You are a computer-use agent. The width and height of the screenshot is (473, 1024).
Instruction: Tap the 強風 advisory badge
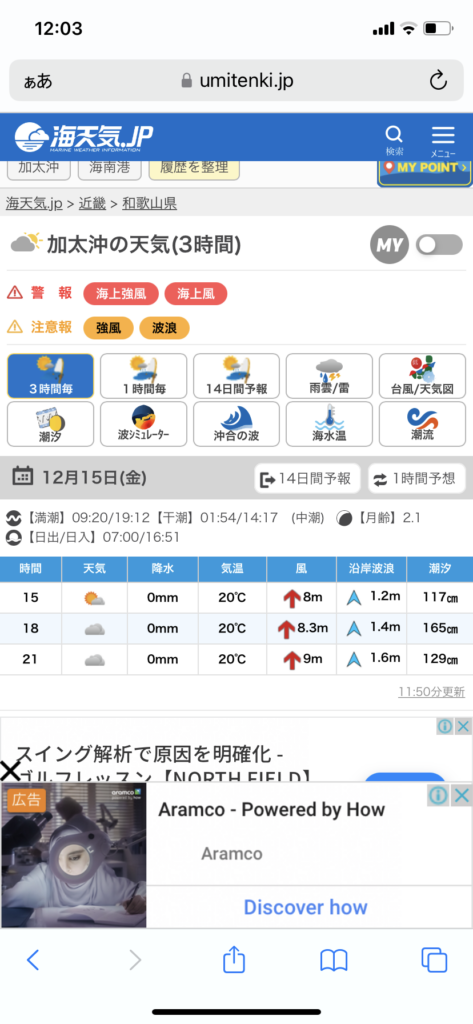pos(108,328)
